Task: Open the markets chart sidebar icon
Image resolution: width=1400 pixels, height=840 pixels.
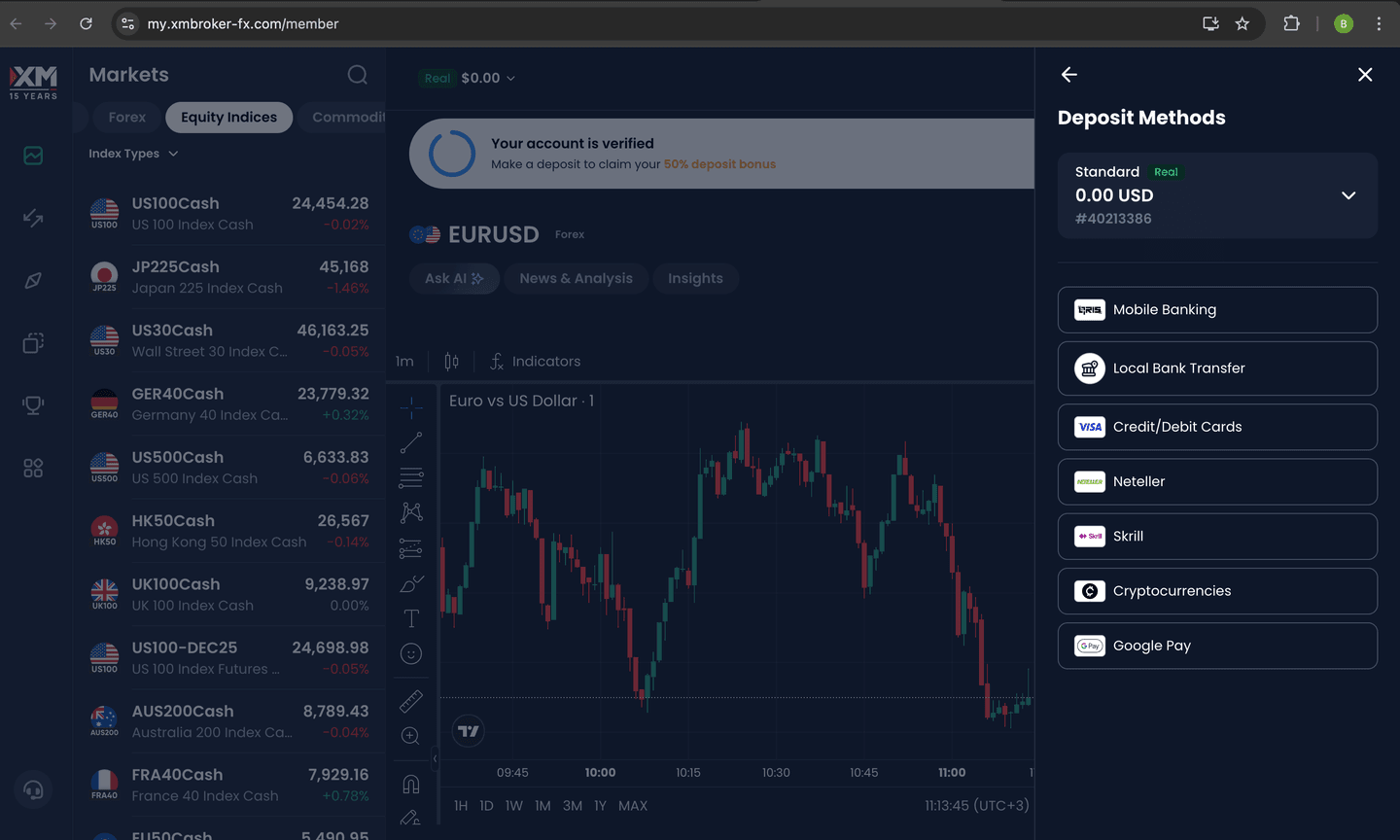Action: [x=33, y=156]
